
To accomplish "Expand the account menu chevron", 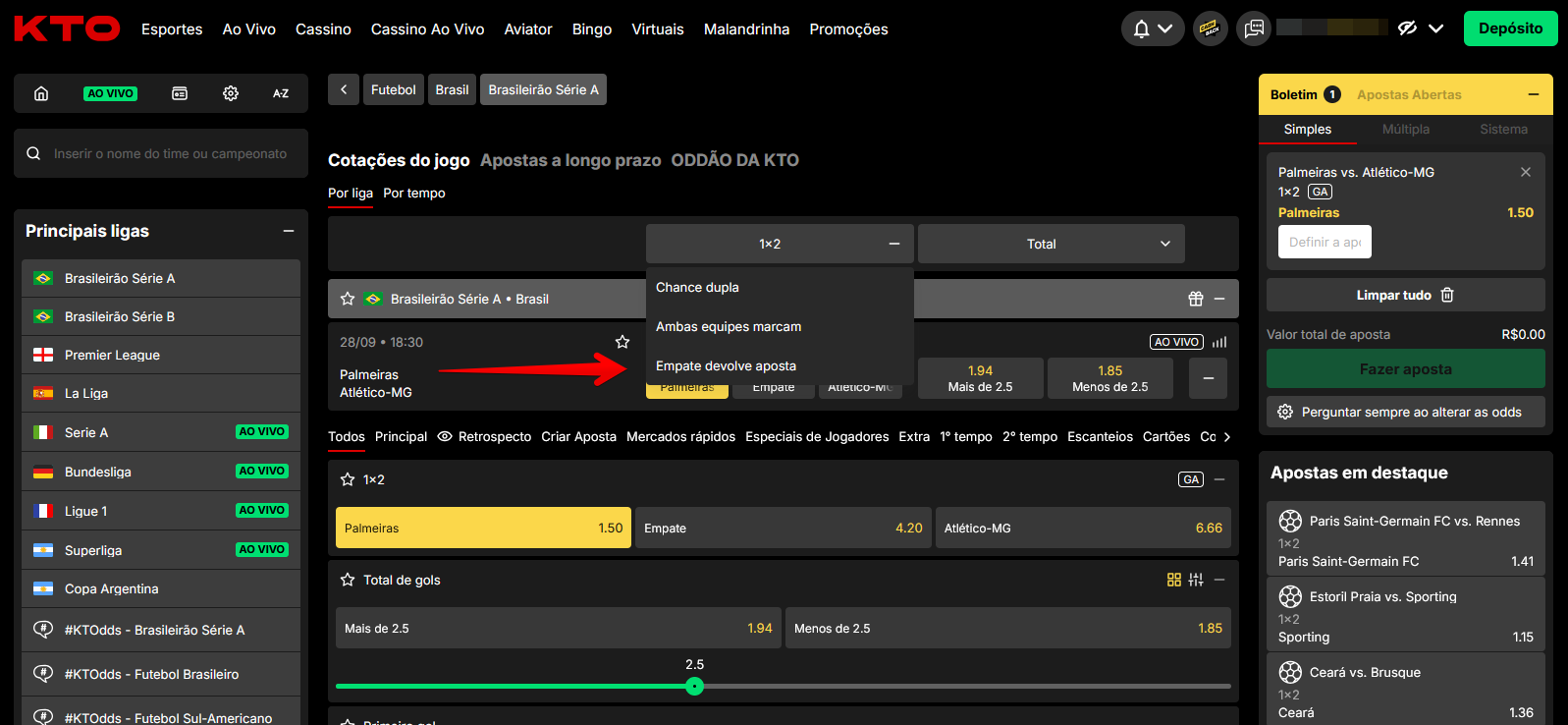I will click(1435, 28).
